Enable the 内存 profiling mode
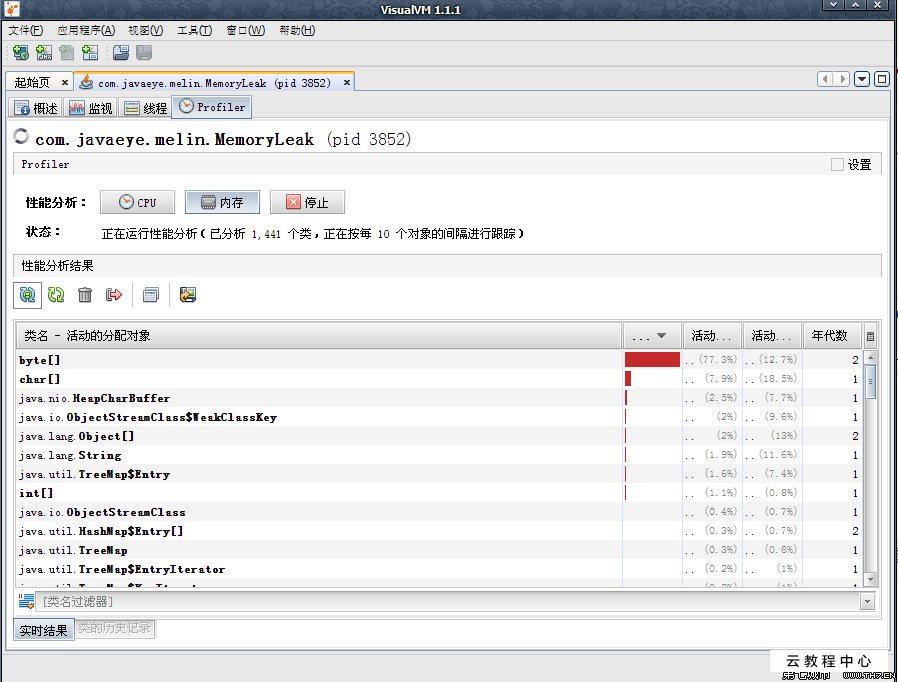 [x=221, y=201]
